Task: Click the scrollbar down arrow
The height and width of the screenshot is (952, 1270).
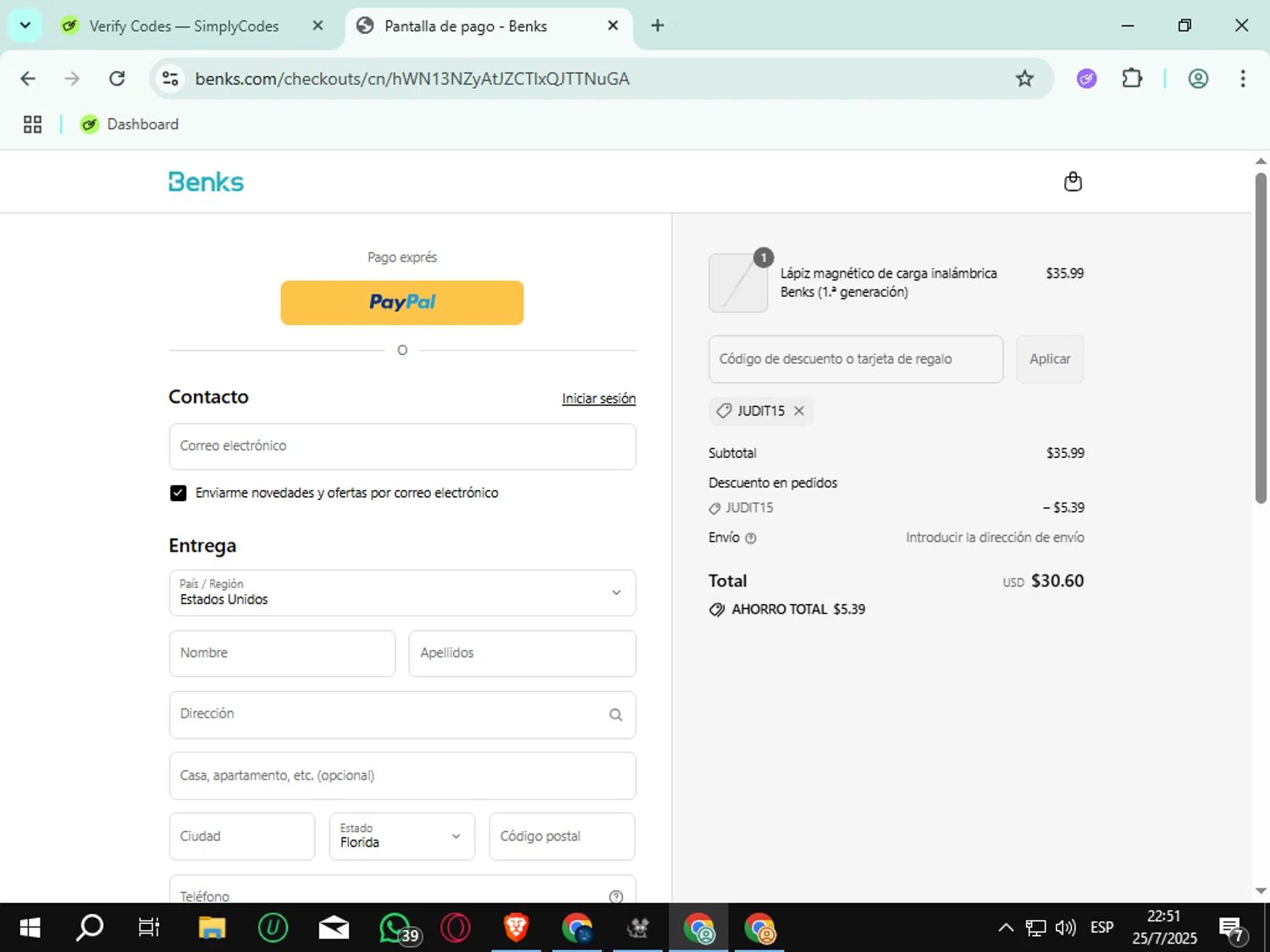Action: [1261, 891]
